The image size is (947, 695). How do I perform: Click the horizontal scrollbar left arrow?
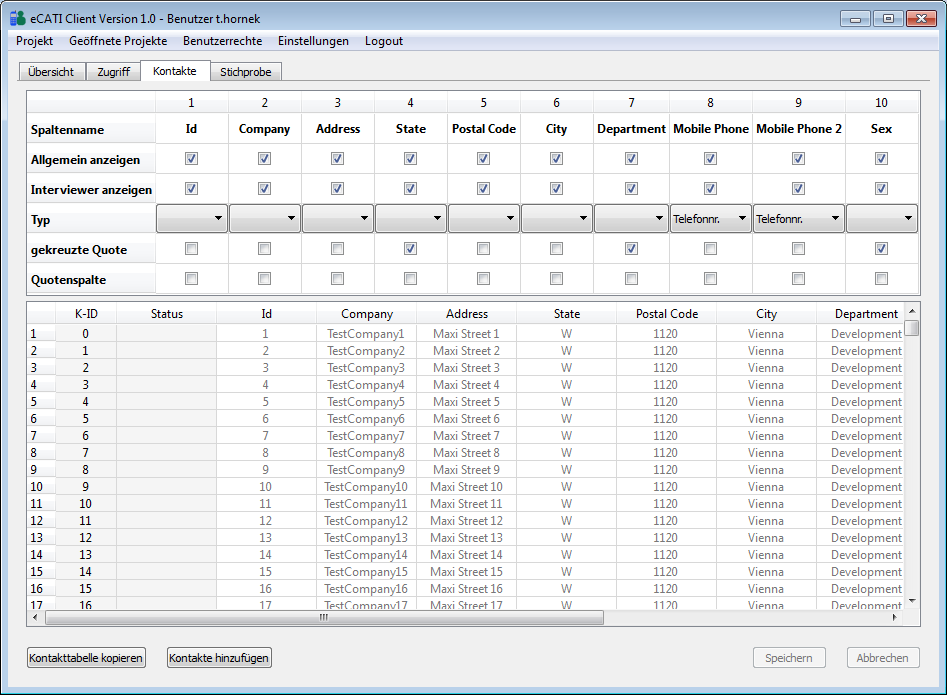[x=35, y=618]
